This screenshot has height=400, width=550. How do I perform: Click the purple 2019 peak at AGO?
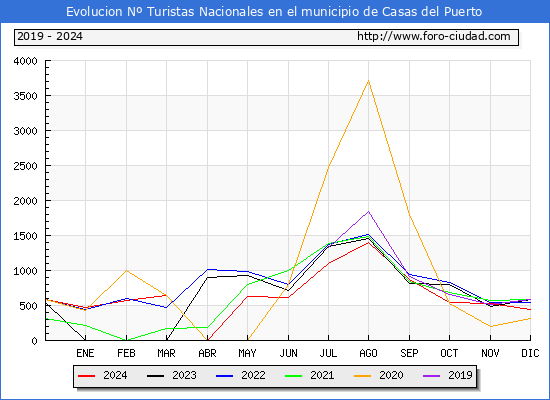368,211
